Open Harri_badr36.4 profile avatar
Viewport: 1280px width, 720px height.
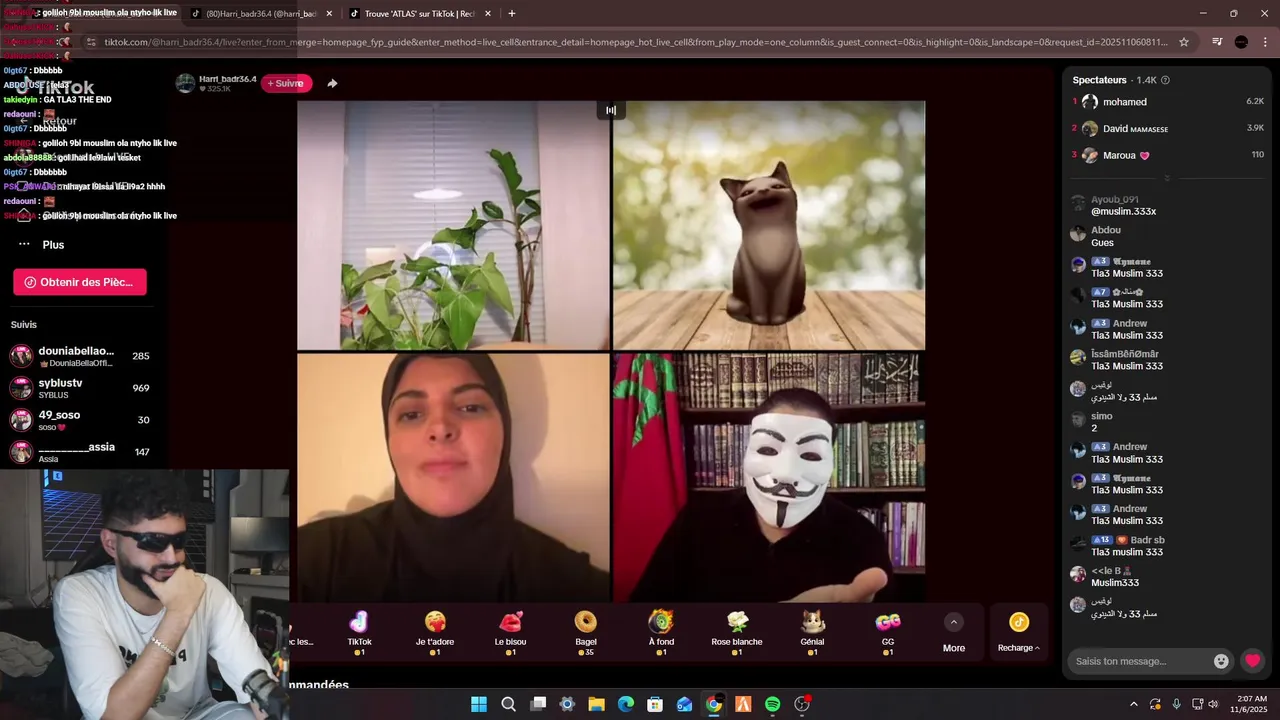click(185, 83)
